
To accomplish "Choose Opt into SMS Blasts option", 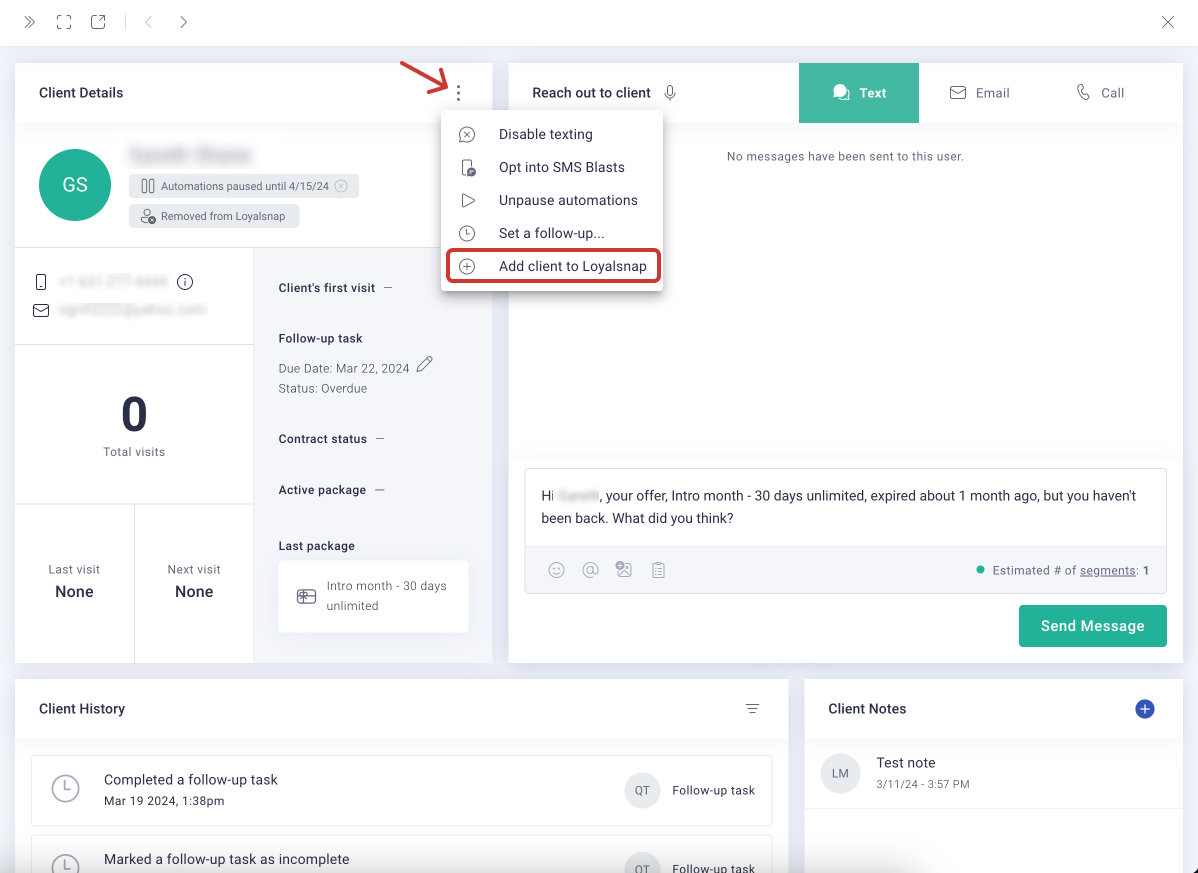I will pyautogui.click(x=561, y=167).
